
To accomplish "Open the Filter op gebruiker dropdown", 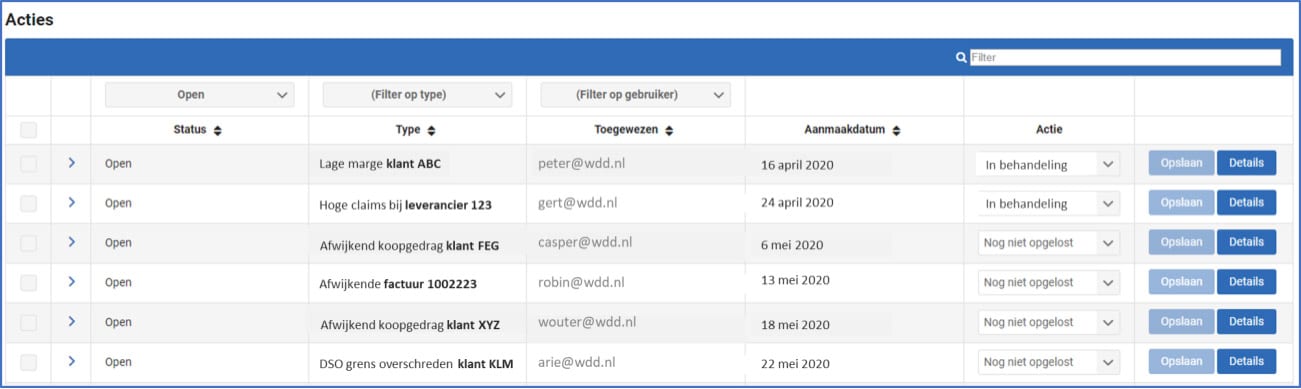I will pos(635,95).
